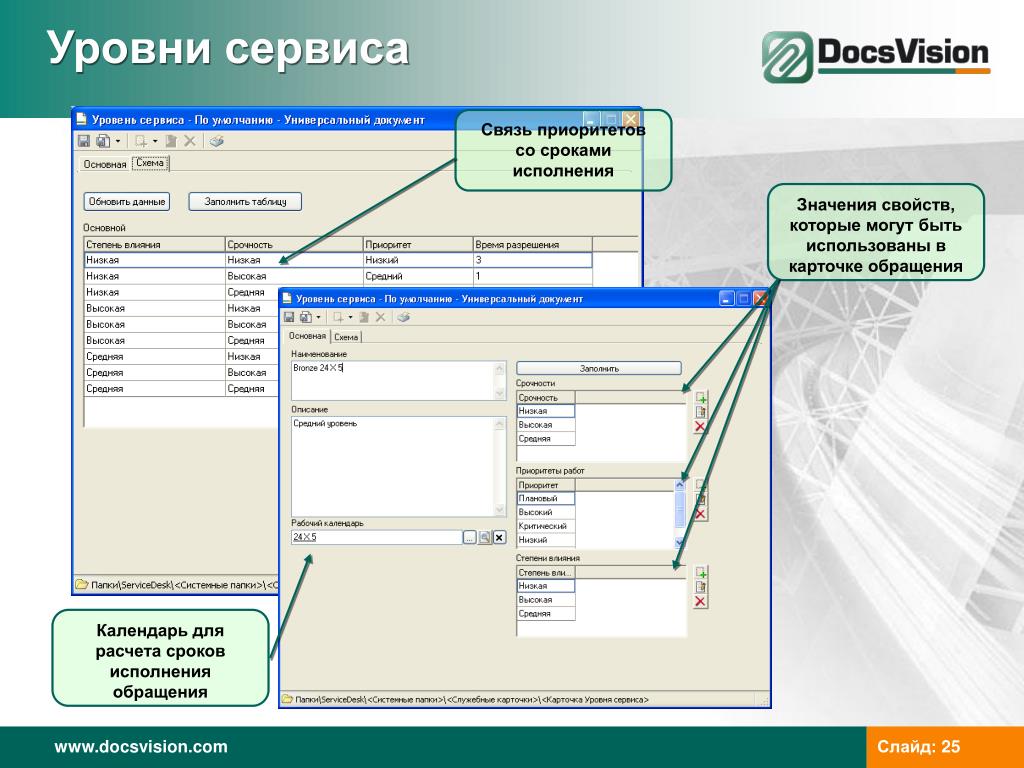This screenshot has height=768, width=1024.
Task: Open Основная tab in back window
Action: (x=104, y=165)
